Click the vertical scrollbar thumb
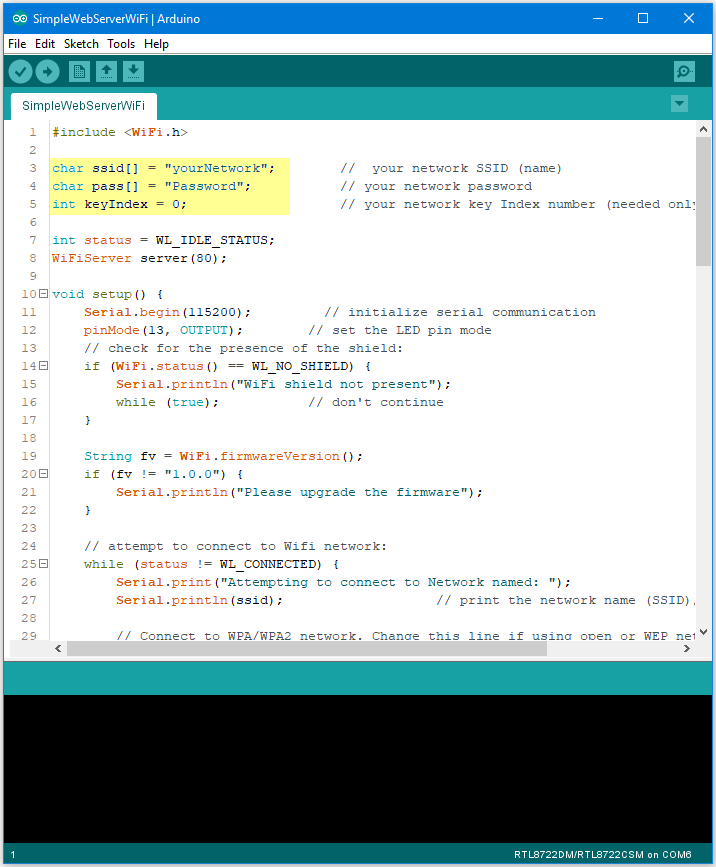This screenshot has width=716, height=867. (x=703, y=202)
